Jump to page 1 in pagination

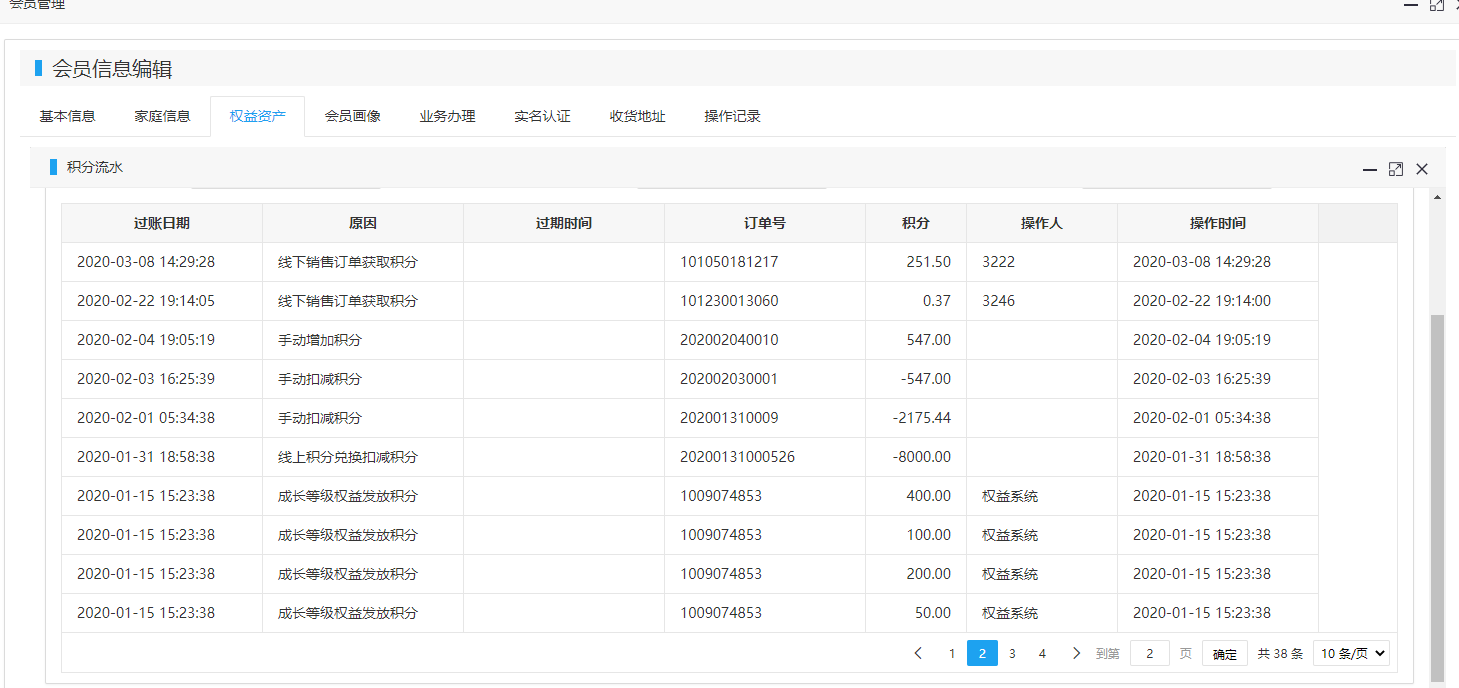[952, 653]
